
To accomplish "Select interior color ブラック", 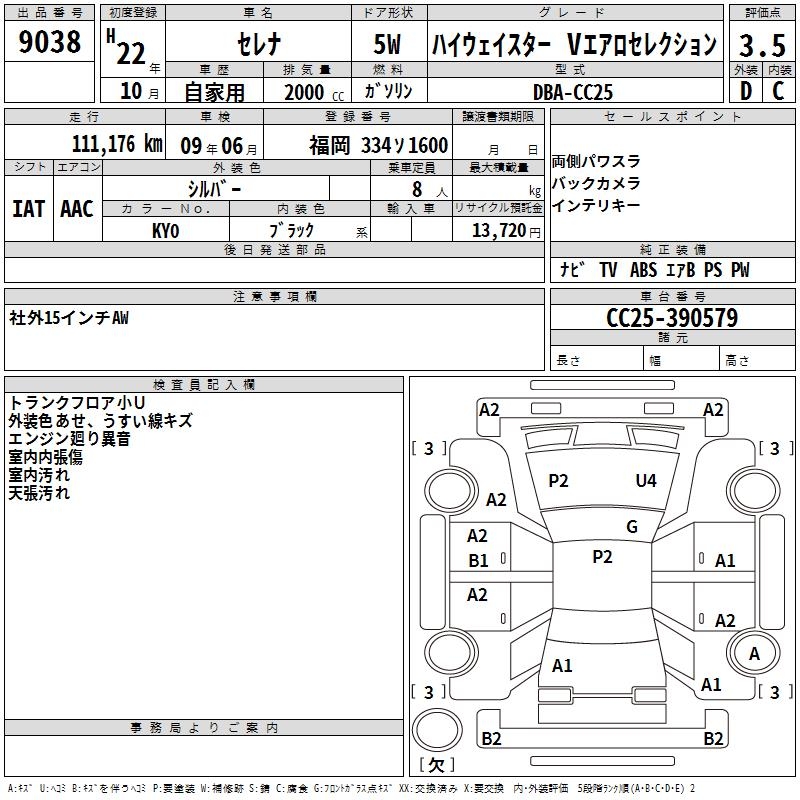I will [291, 230].
